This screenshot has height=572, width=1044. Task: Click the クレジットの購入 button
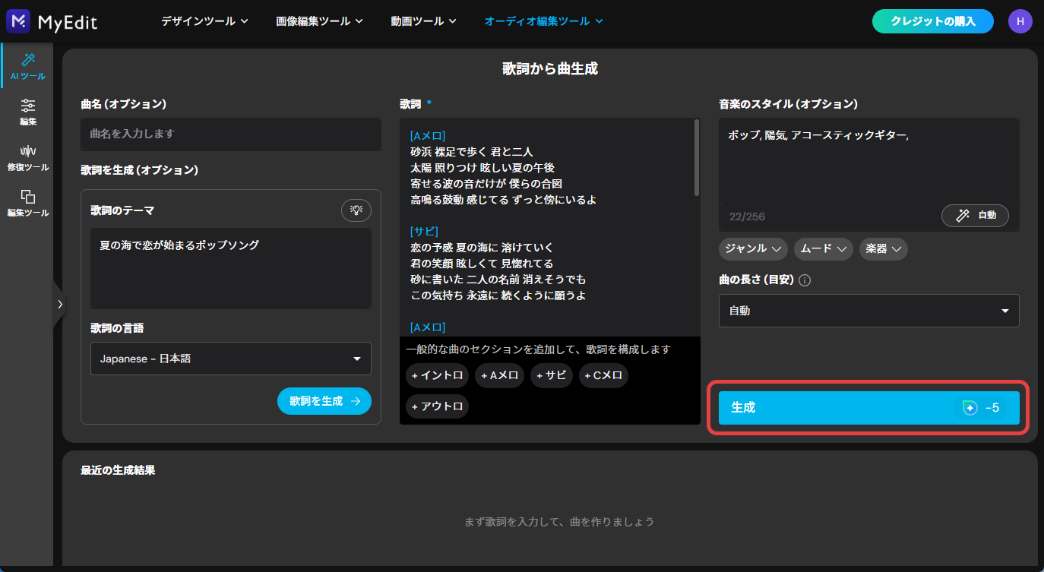933,21
